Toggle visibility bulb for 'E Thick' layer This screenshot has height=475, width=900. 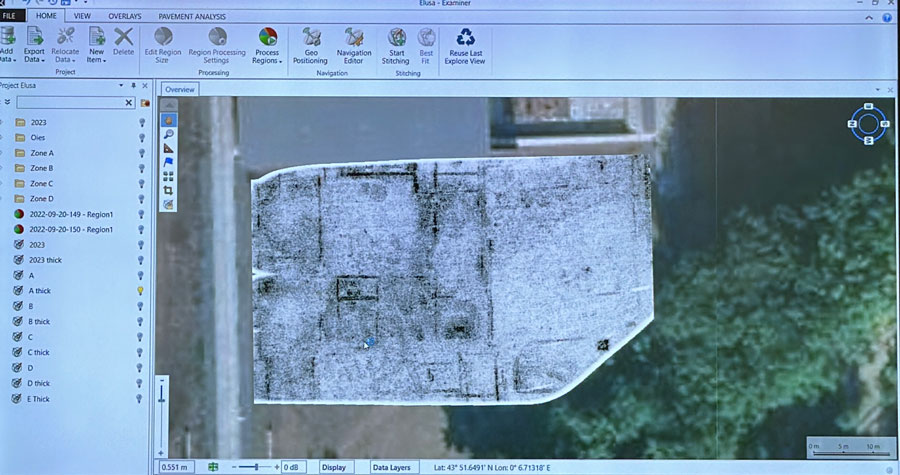(x=142, y=399)
